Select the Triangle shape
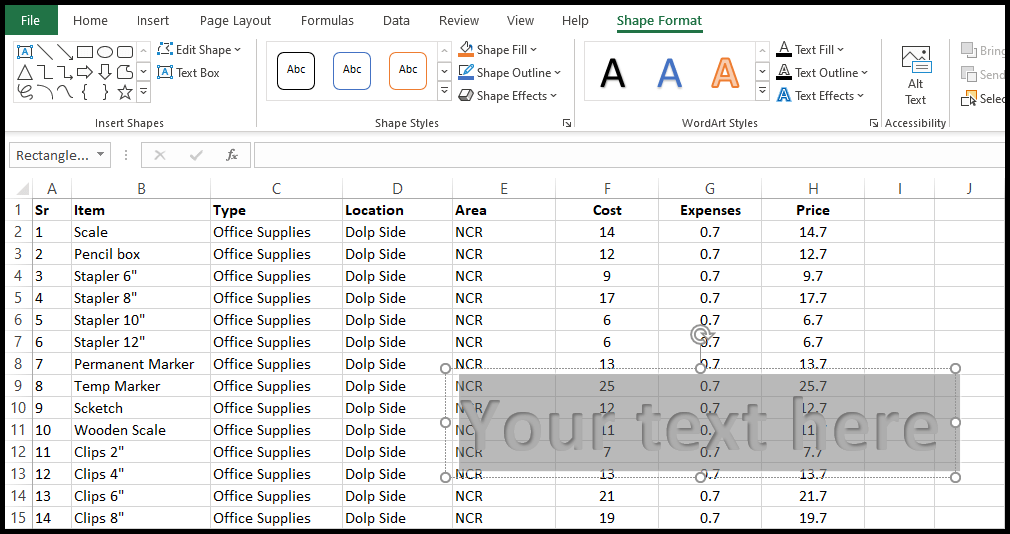The height and width of the screenshot is (534, 1010). 24,72
